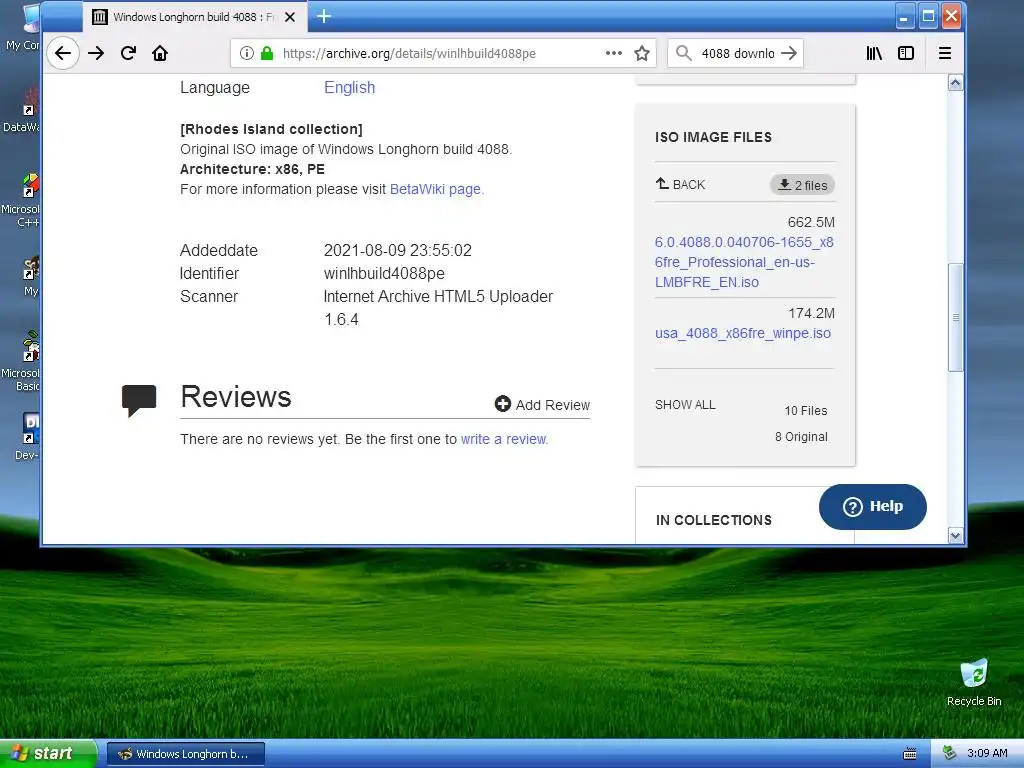Click the Addeddate value 2021-08-09 23:55:02
This screenshot has width=1024, height=768.
398,250
